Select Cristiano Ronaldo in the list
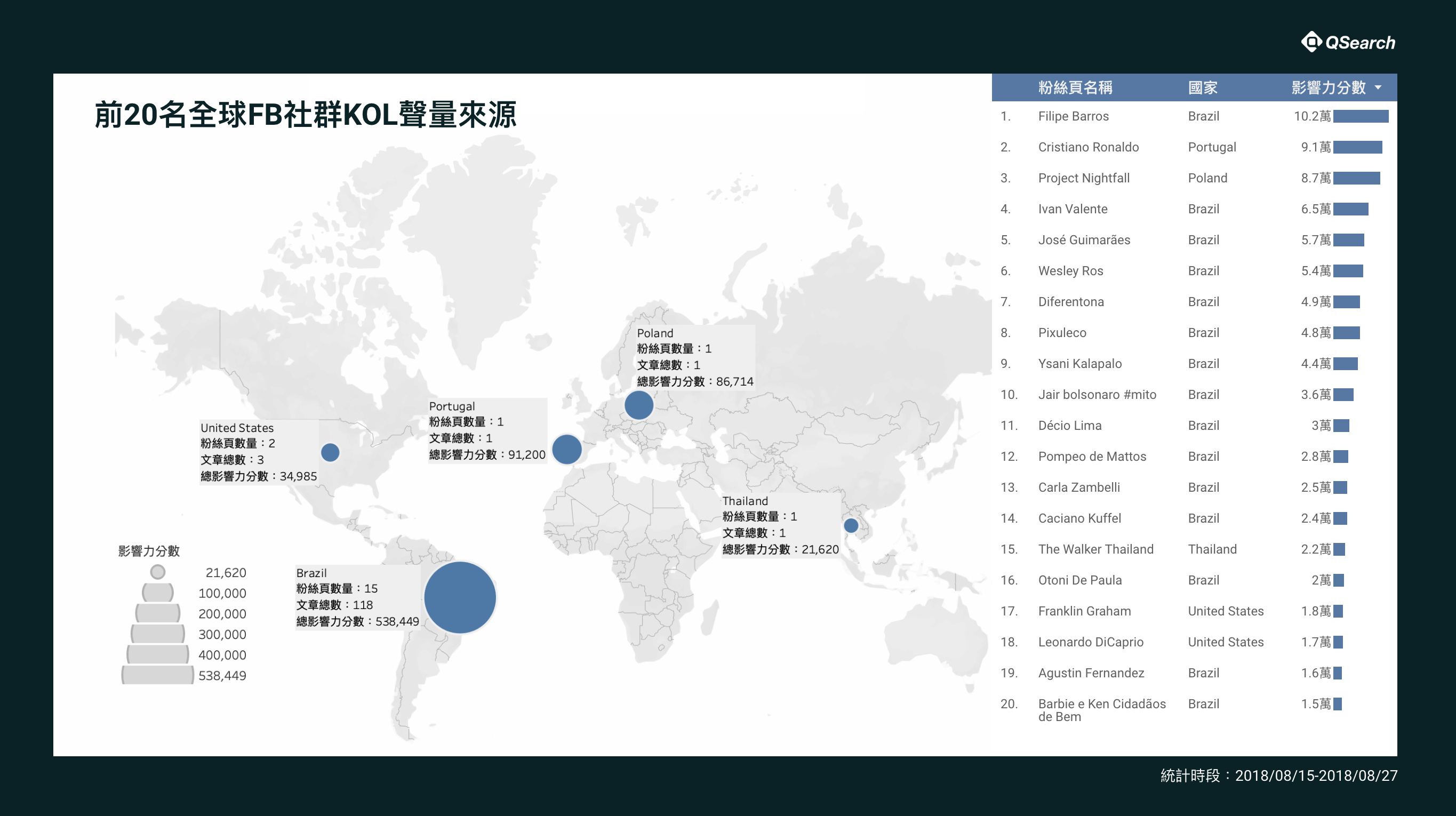Image resolution: width=1456 pixels, height=816 pixels. [x=1088, y=147]
